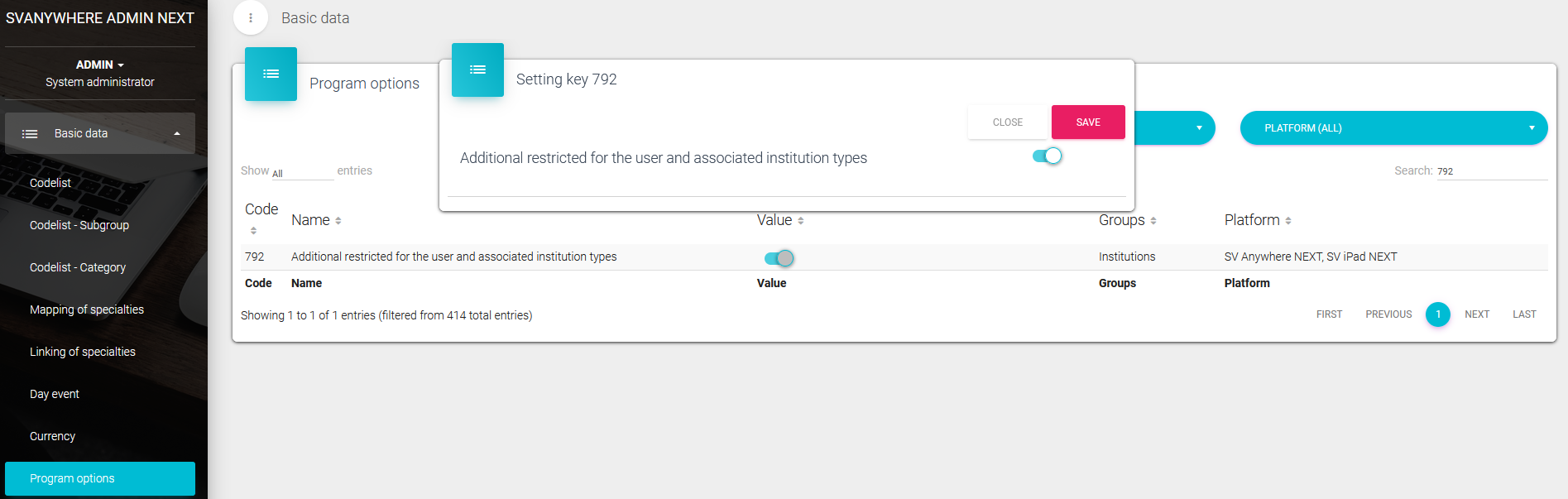The width and height of the screenshot is (1568, 499).
Task: Toggle the Value switch for row 792
Action: [779, 258]
